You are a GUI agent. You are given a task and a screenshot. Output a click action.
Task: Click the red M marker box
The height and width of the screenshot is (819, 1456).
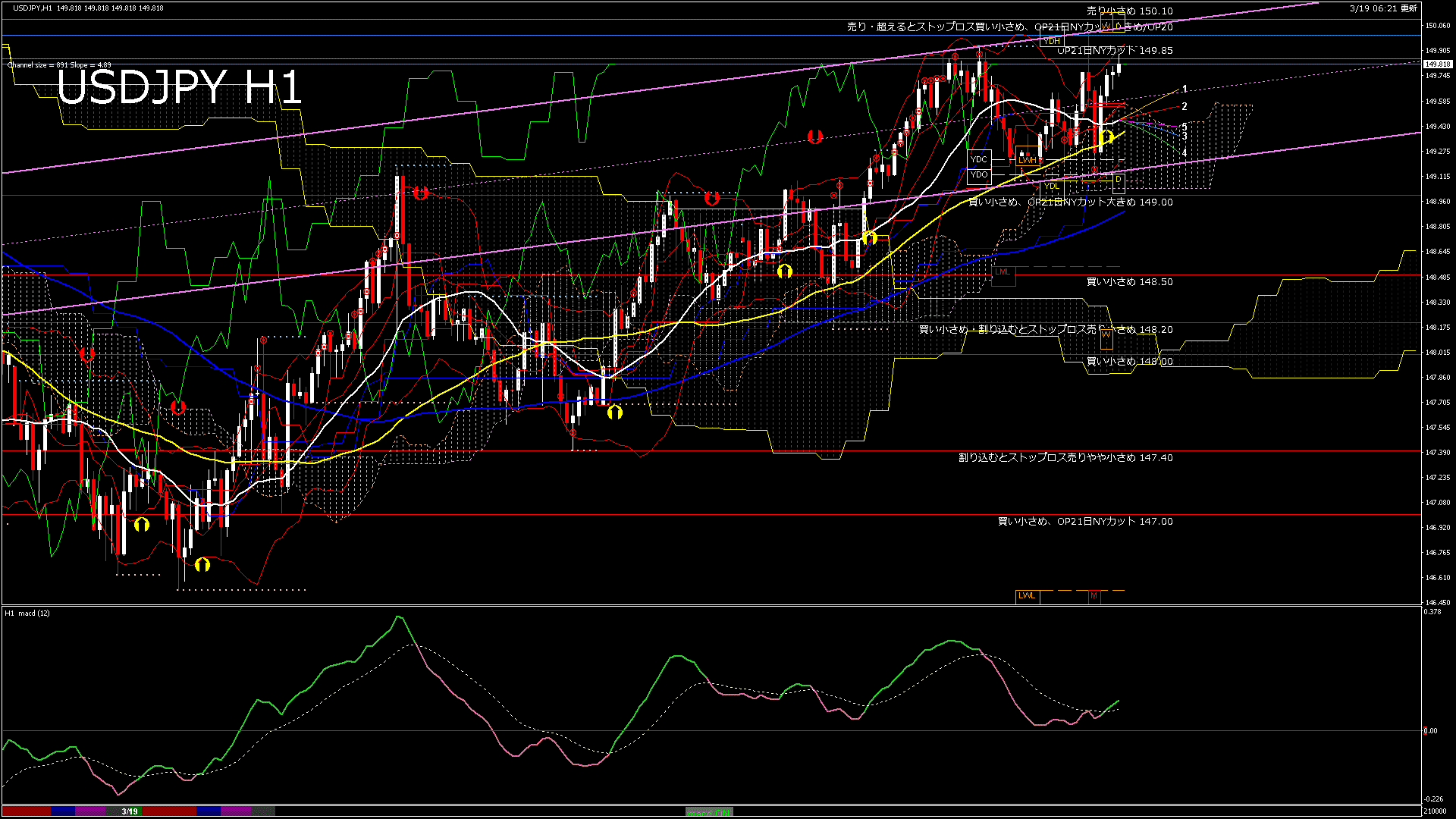point(1094,596)
